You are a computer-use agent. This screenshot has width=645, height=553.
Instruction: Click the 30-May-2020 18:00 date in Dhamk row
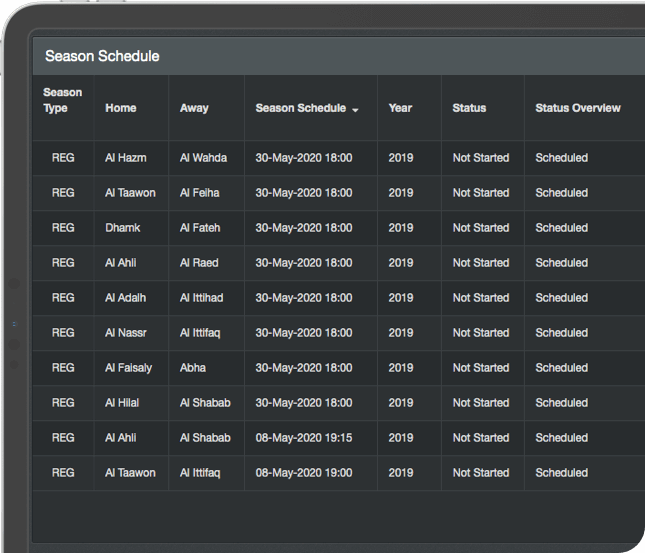point(304,228)
